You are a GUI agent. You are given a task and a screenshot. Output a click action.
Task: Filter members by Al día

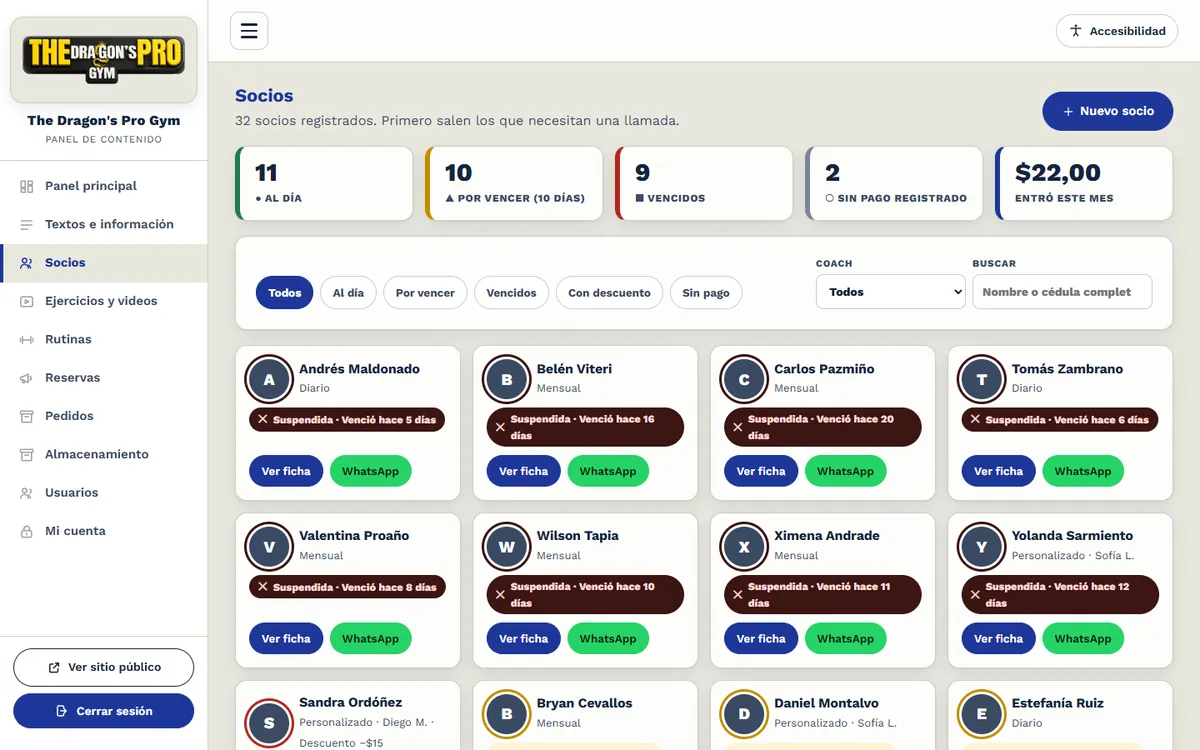click(348, 293)
